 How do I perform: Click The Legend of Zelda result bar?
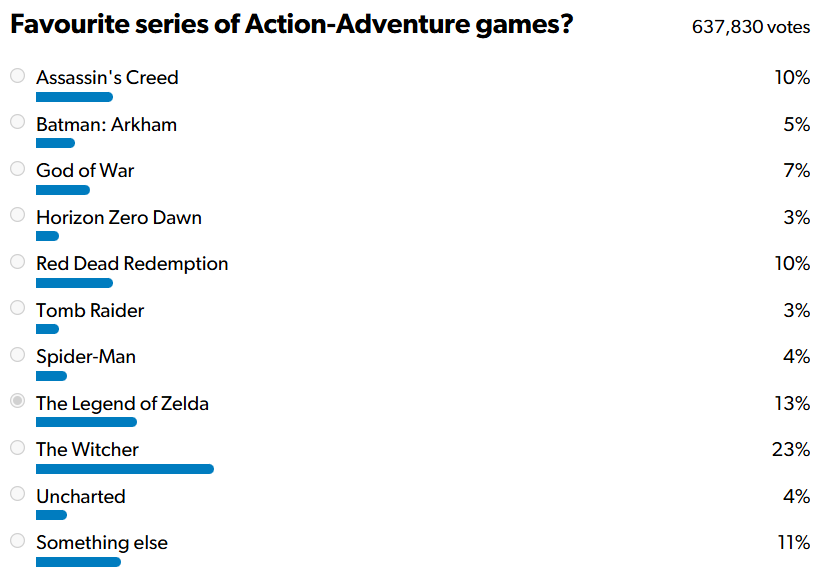tap(86, 422)
